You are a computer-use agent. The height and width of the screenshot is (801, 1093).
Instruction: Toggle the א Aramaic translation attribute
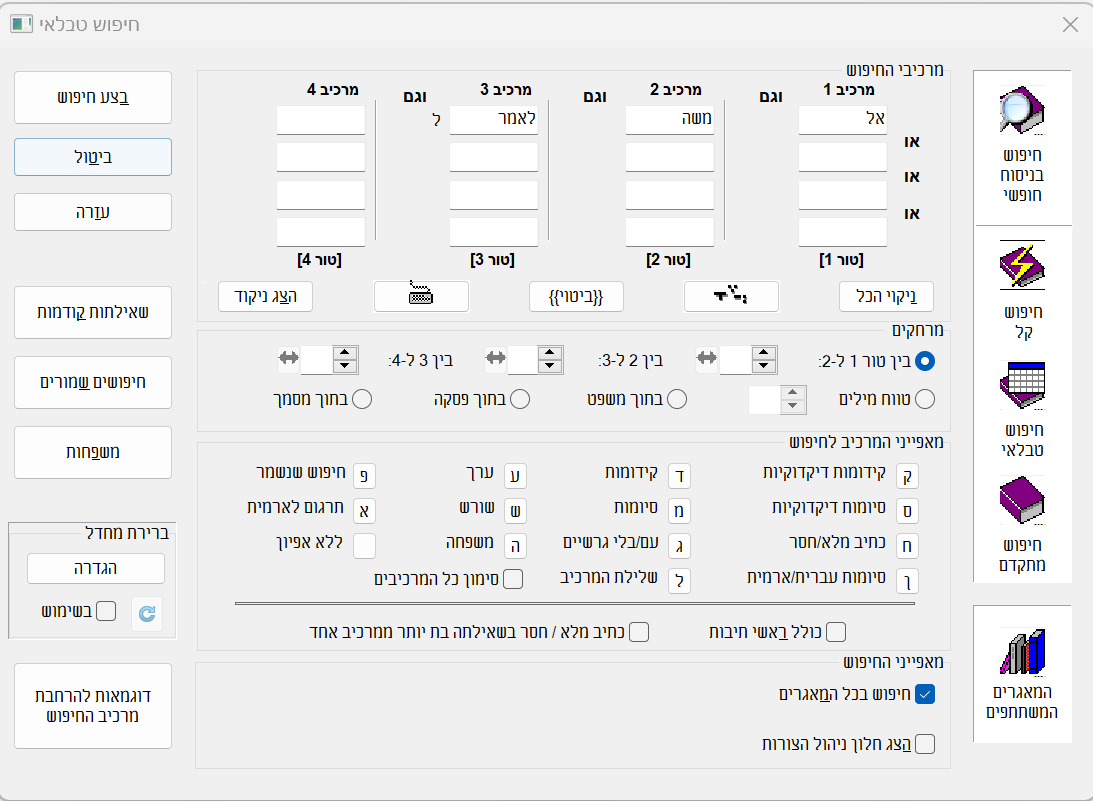coord(364,510)
